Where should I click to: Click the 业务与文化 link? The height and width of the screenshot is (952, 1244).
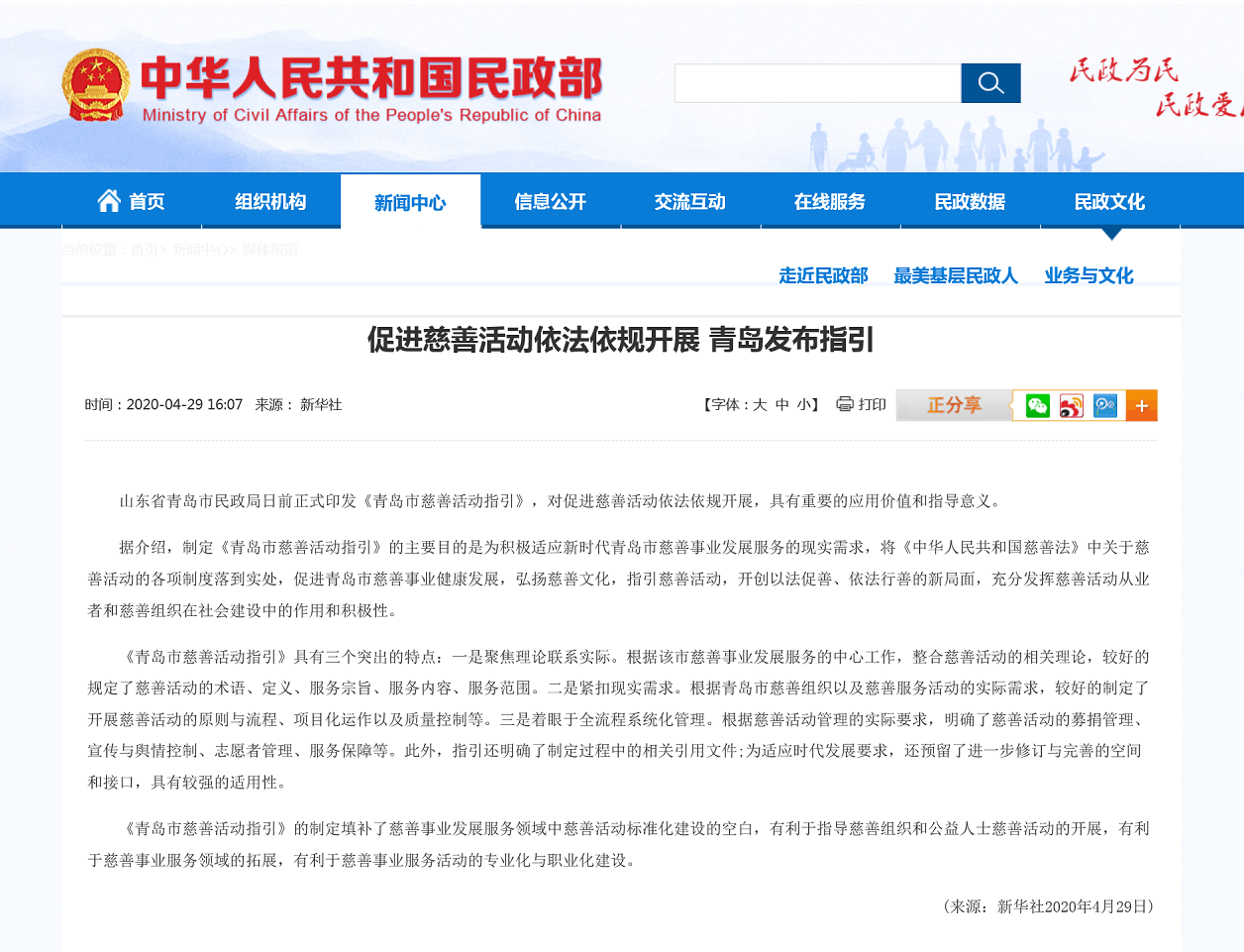coord(1088,275)
